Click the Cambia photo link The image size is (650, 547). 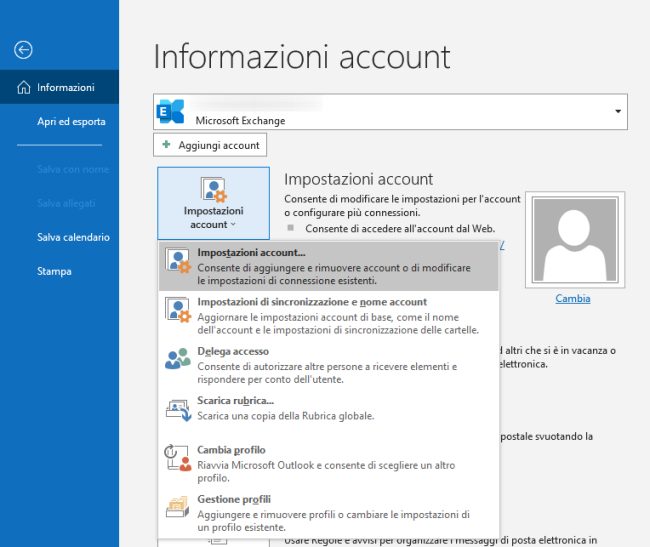(573, 298)
